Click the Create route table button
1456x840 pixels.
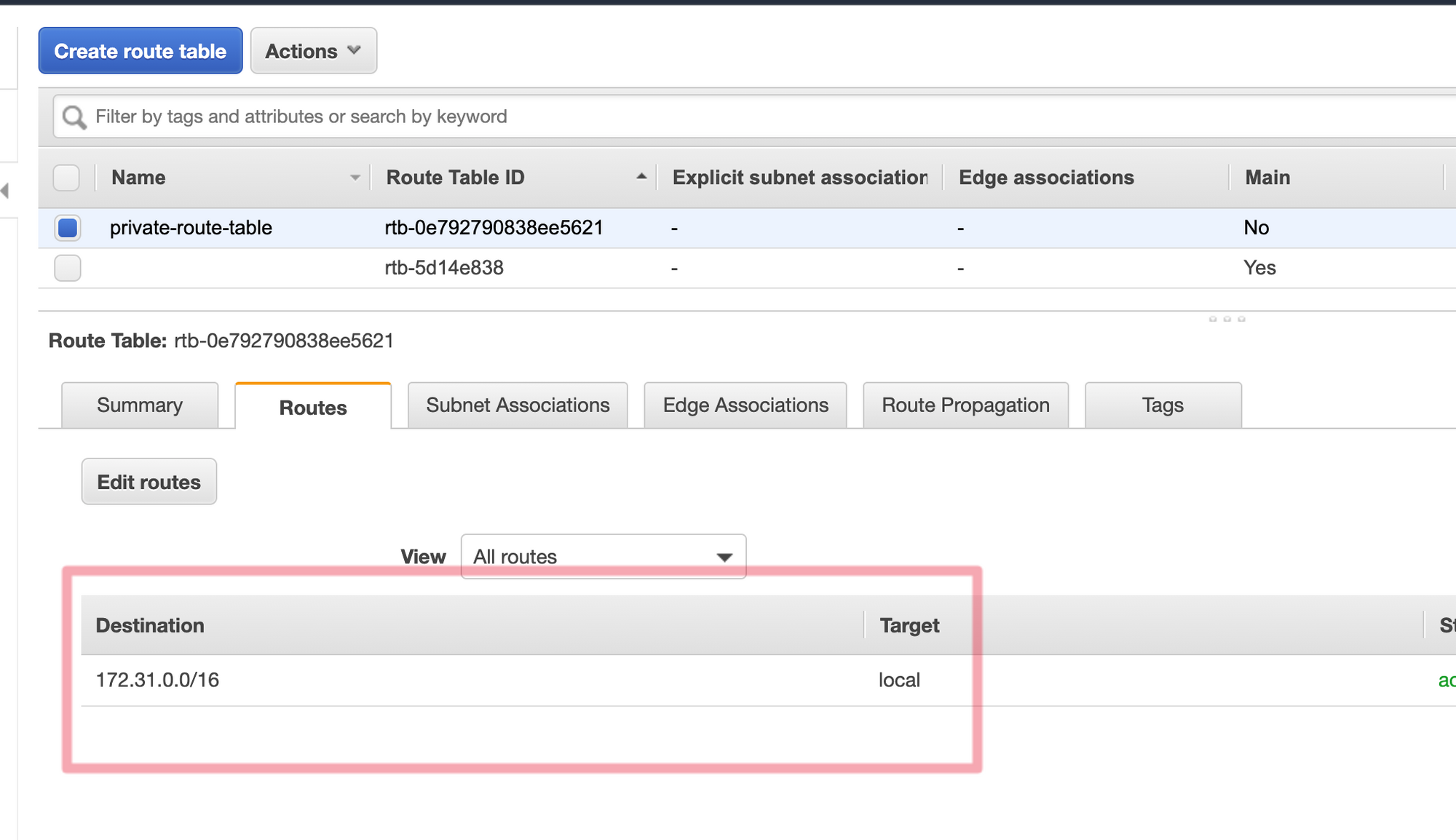(x=141, y=51)
